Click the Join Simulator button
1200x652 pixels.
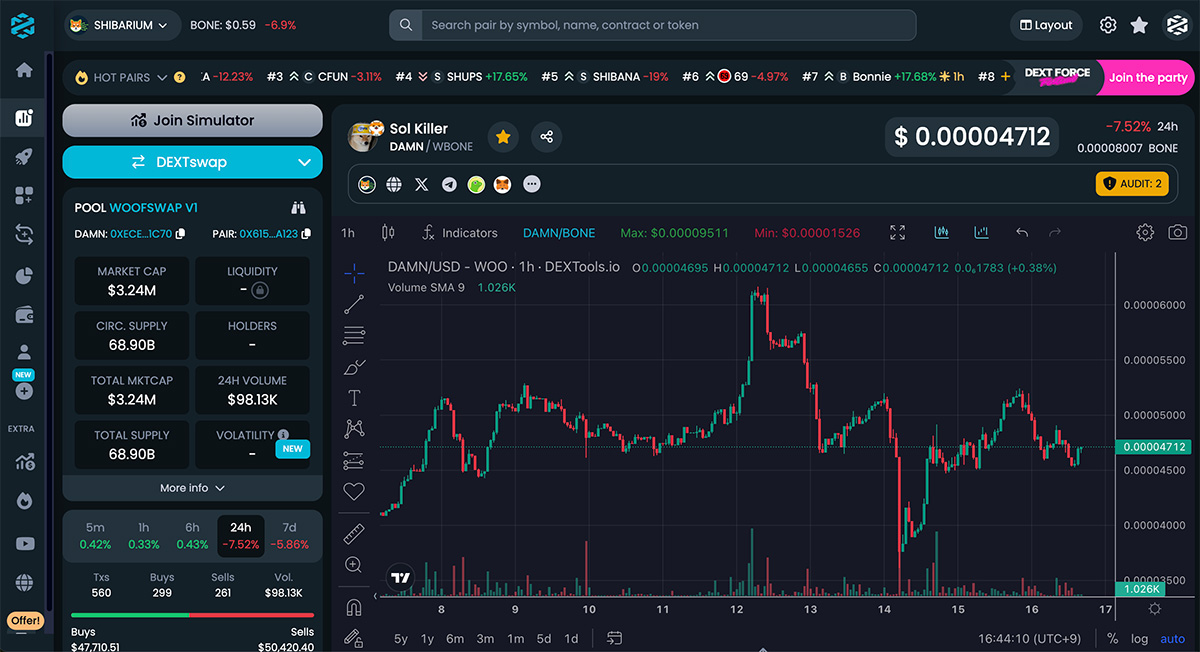[192, 120]
